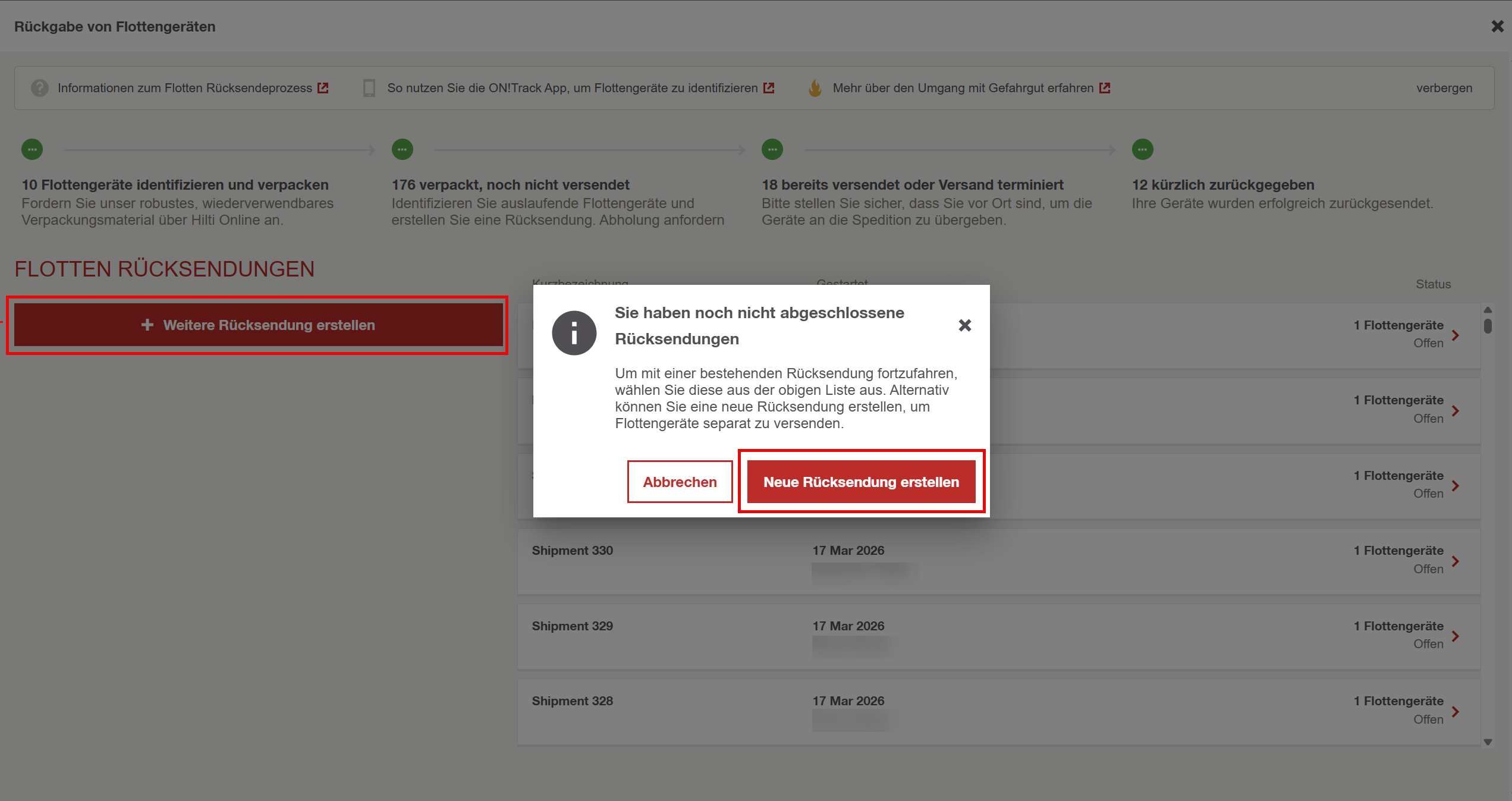Expand Shipment 330 with its chevron

pyautogui.click(x=1455, y=561)
